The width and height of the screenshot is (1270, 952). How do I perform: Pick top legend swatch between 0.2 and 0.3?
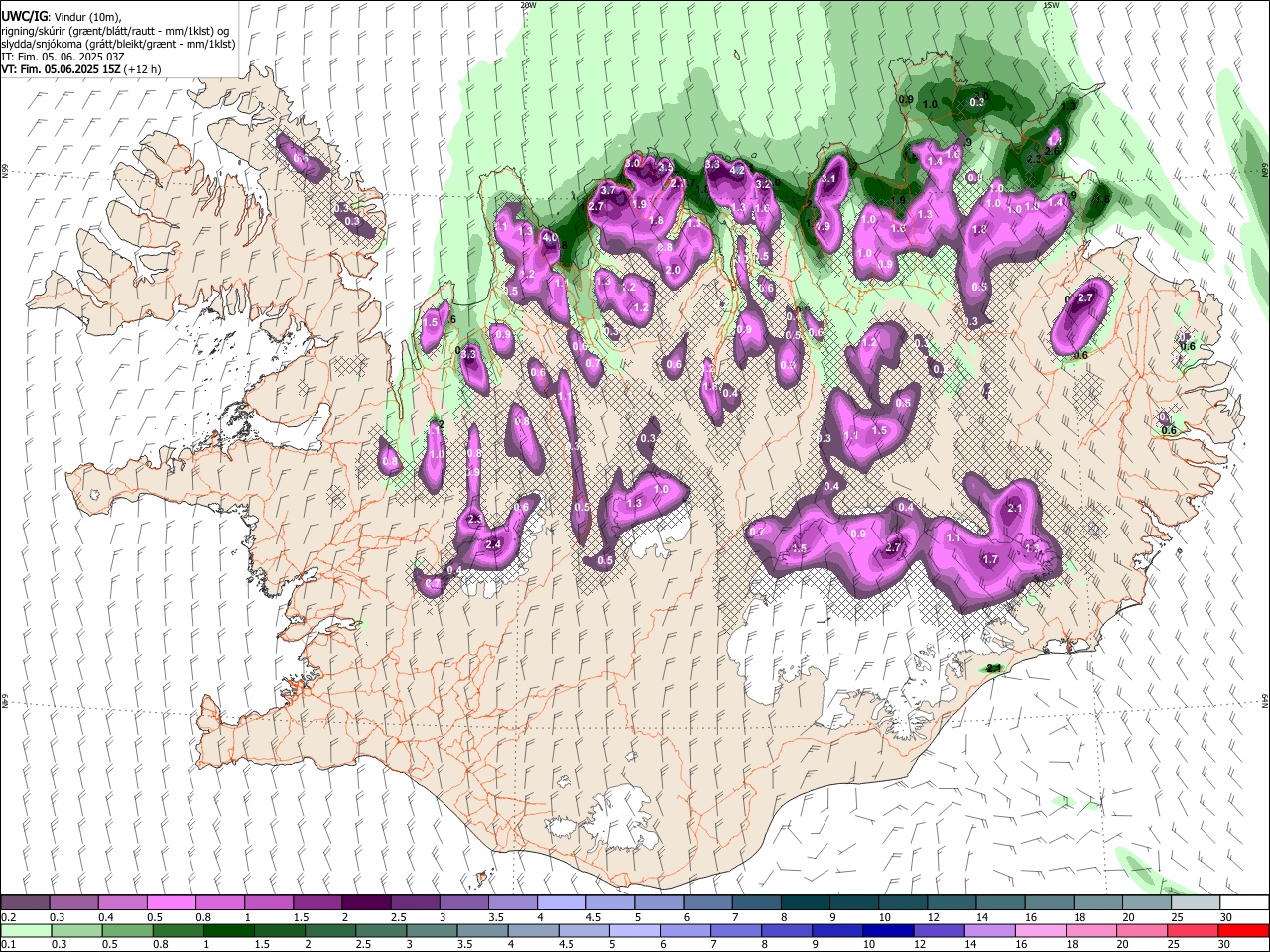[26, 903]
